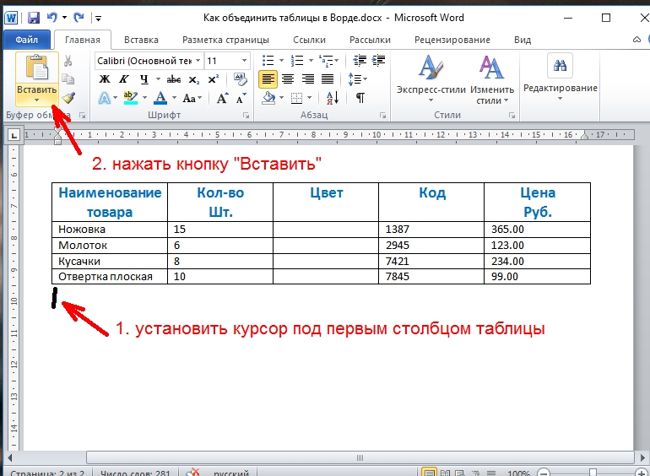Apply text highlight color marker
This screenshot has height=476, width=650.
[131, 98]
